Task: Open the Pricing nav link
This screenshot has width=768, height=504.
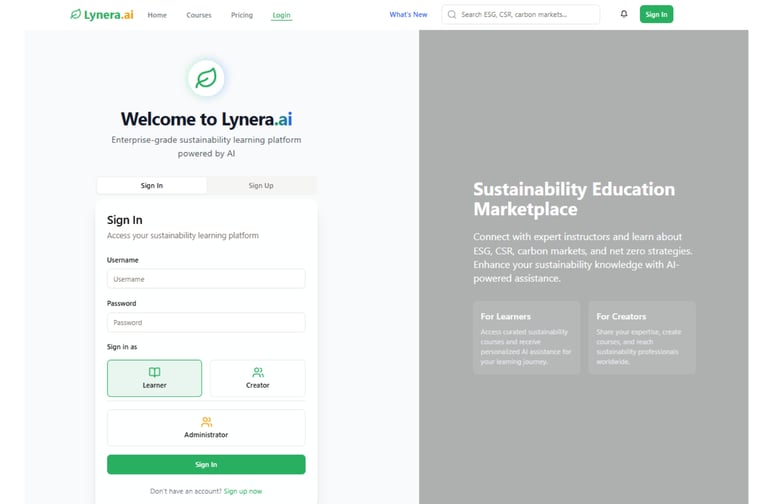Action: pyautogui.click(x=242, y=15)
